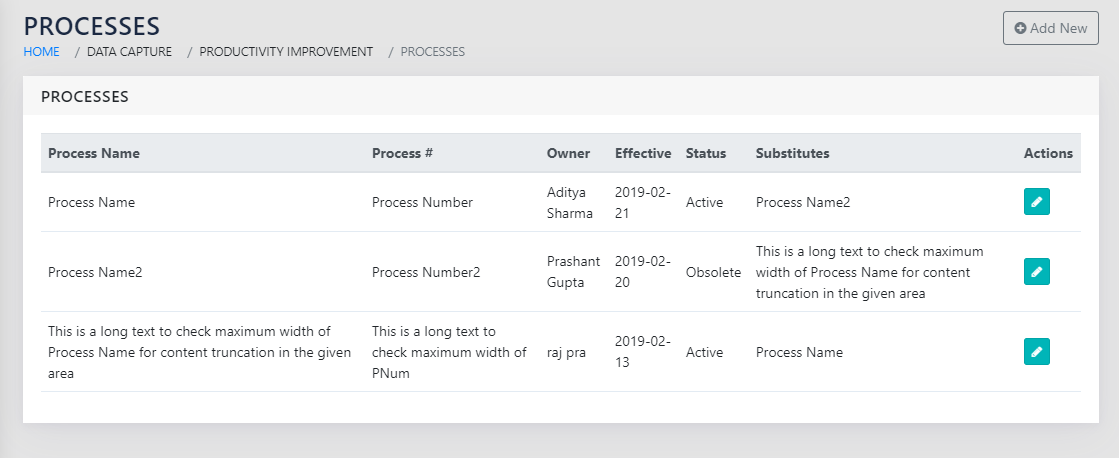This screenshot has height=458, width=1119.
Task: Click edit pencil icon for Process Name row
Action: (1036, 202)
